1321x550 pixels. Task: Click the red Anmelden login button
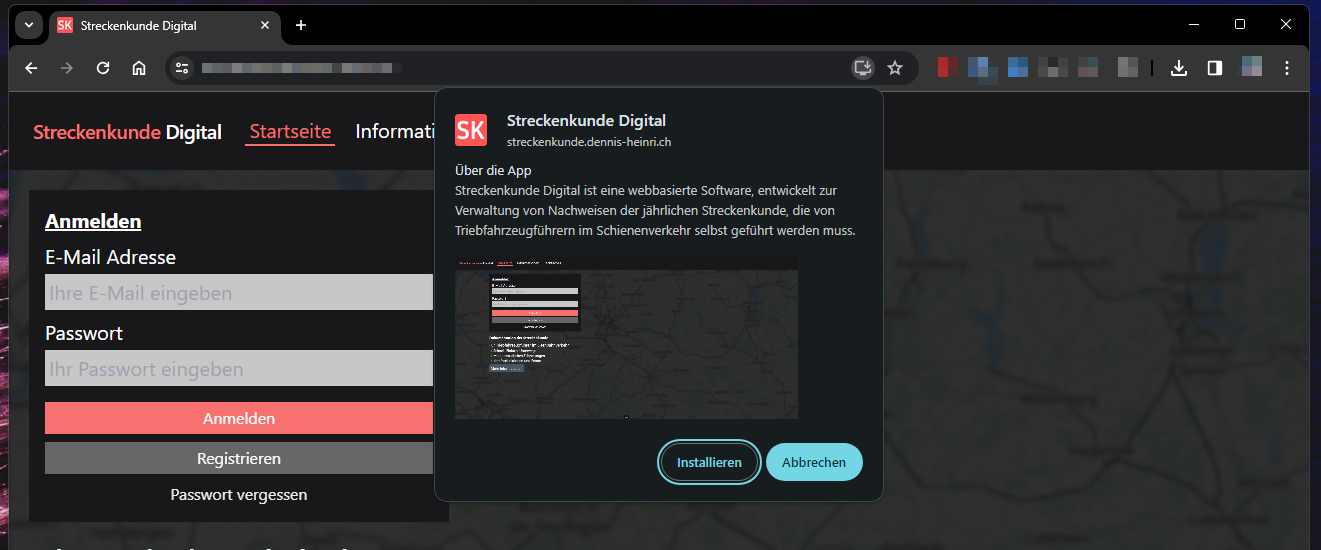238,418
